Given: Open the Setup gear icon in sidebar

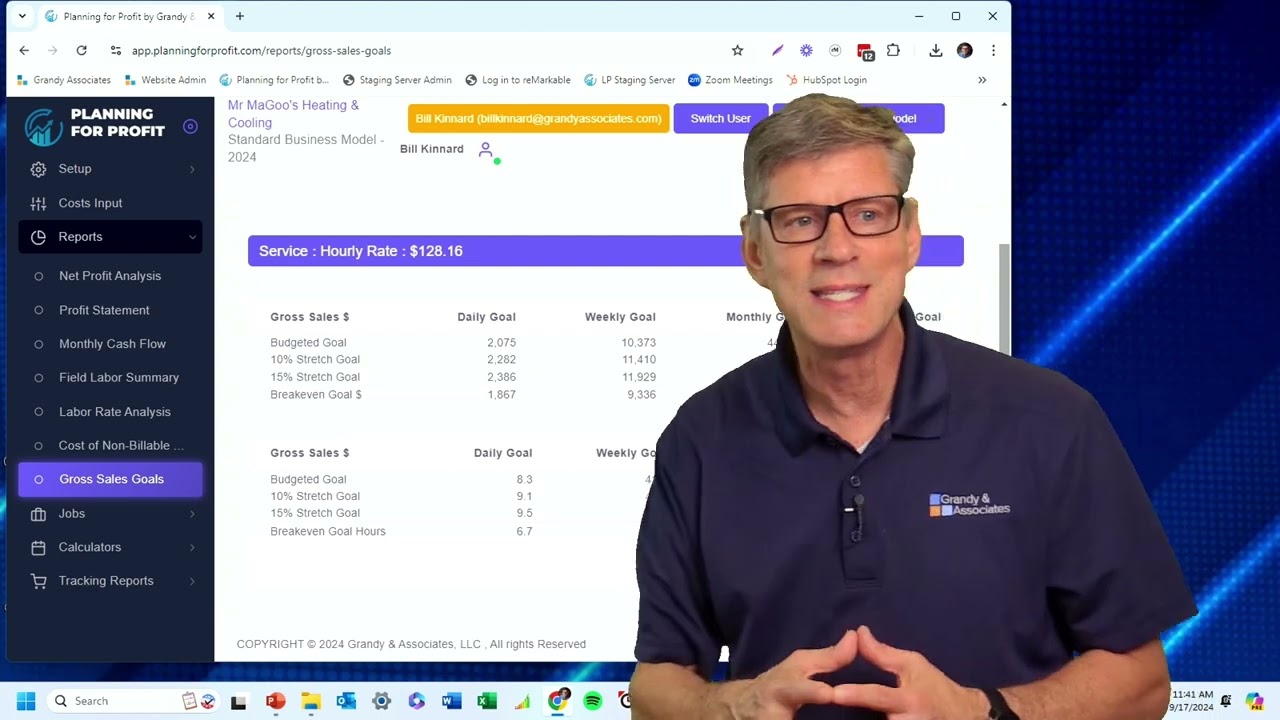Looking at the screenshot, I should click(38, 169).
